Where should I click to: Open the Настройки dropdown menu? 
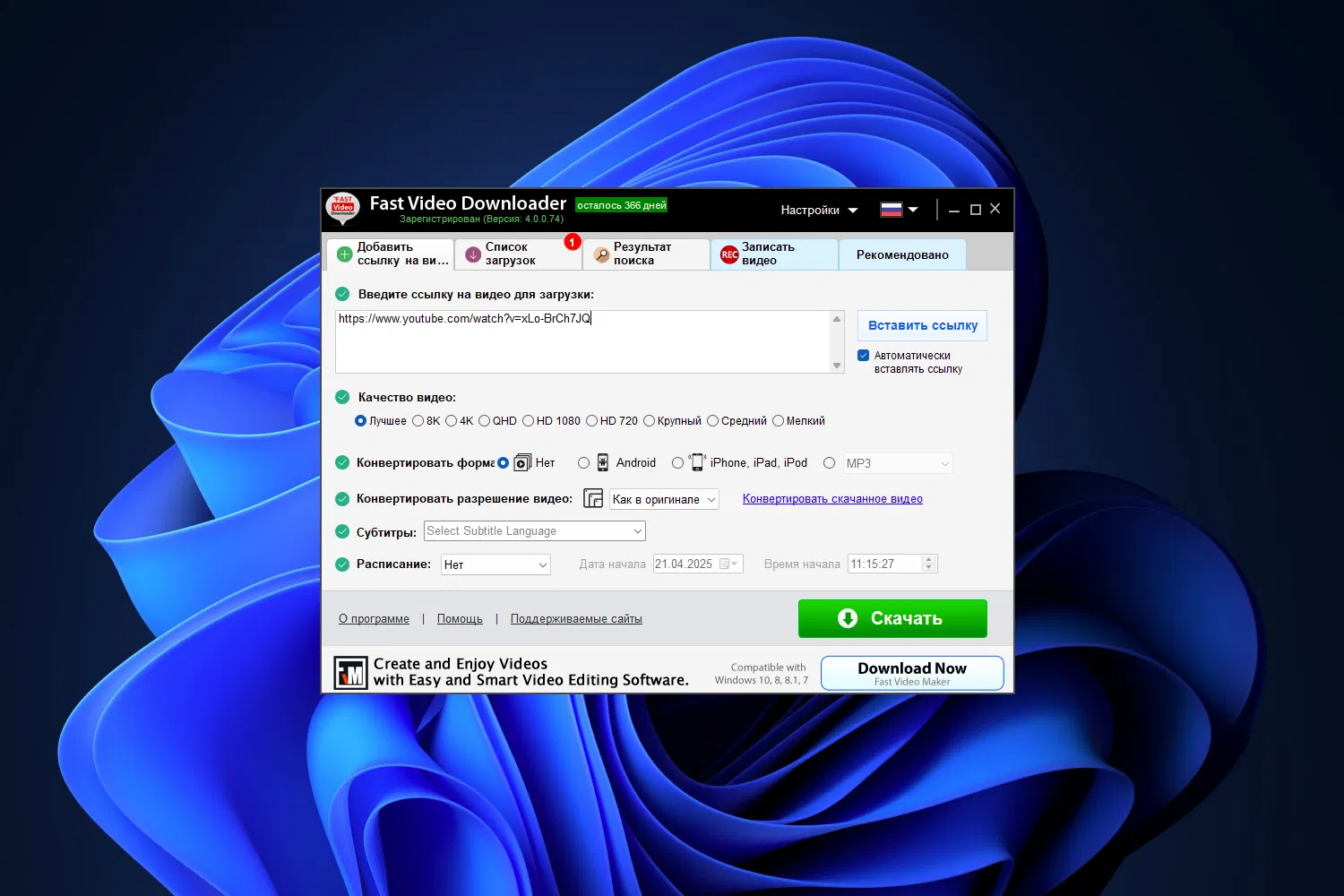coord(819,210)
